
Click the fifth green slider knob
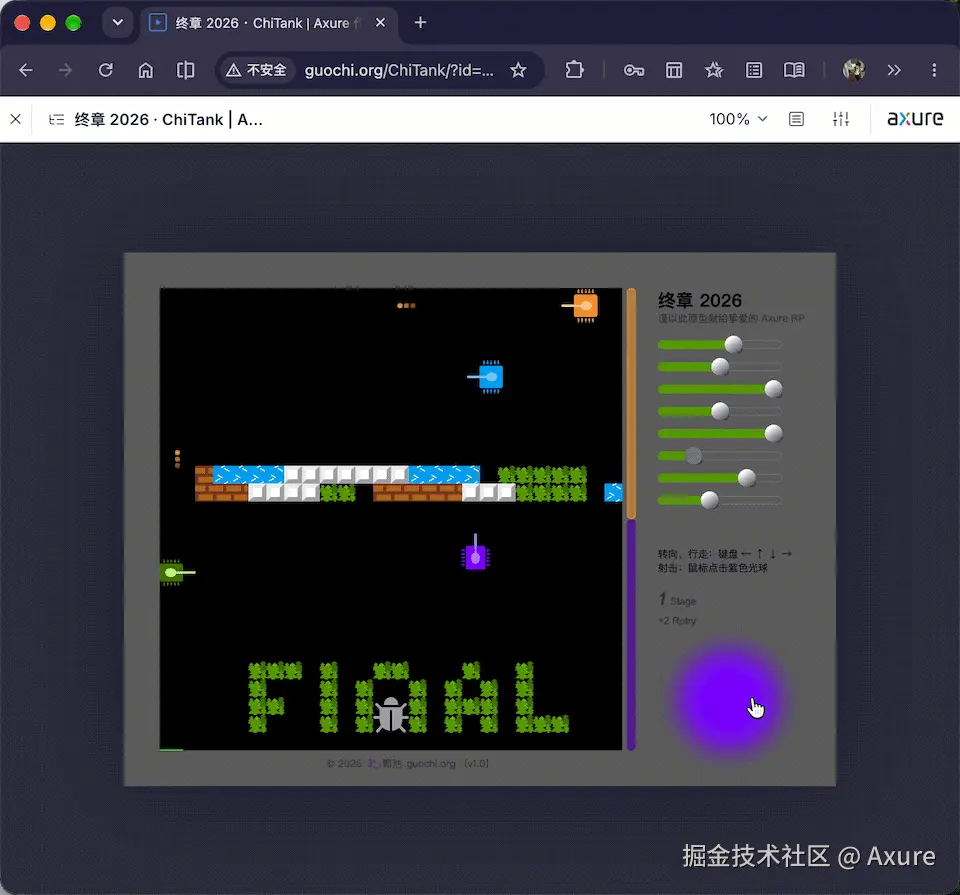click(x=773, y=433)
